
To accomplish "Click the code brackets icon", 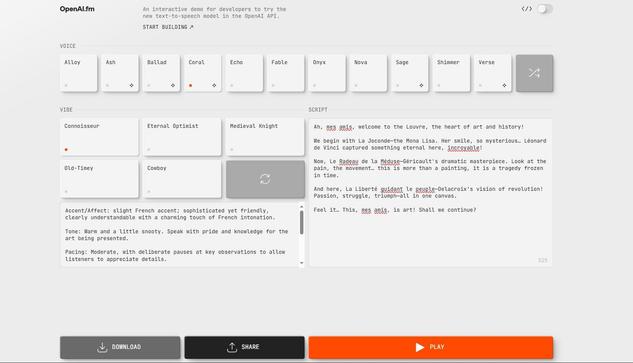I will coord(526,9).
